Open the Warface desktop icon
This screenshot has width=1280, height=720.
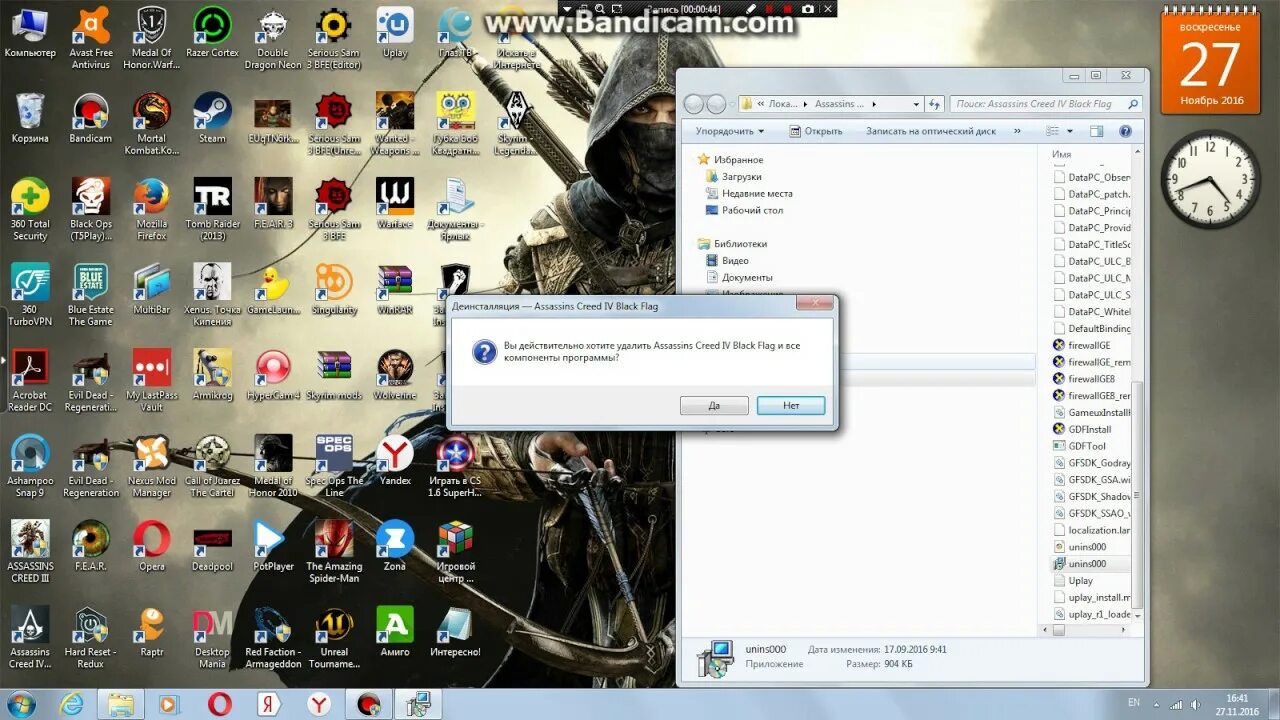coord(395,204)
